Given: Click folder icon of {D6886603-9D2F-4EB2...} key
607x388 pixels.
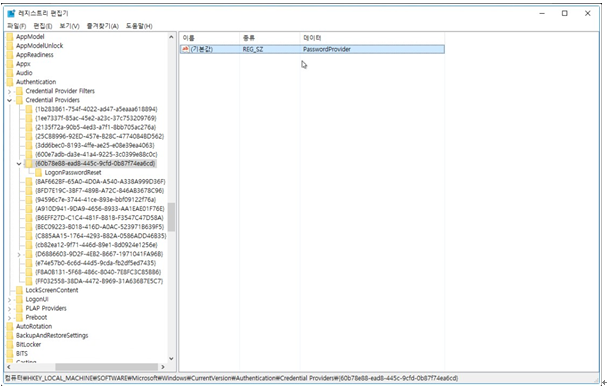Looking at the screenshot, I should point(29,254).
